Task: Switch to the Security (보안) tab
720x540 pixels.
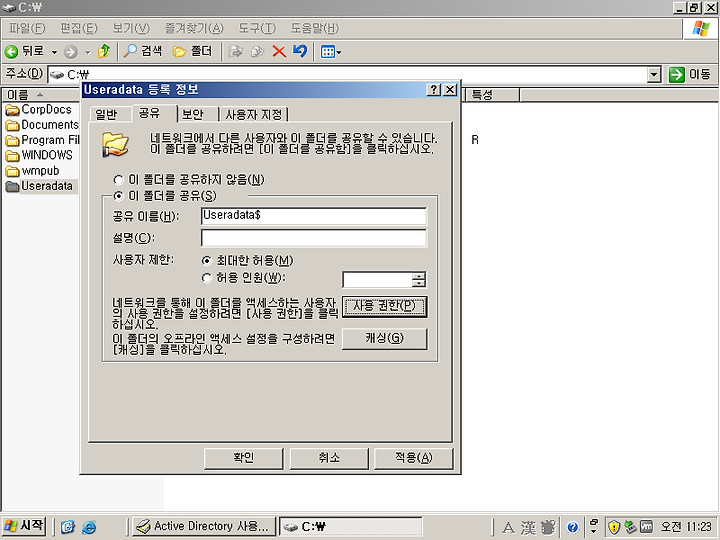Action: [x=193, y=114]
